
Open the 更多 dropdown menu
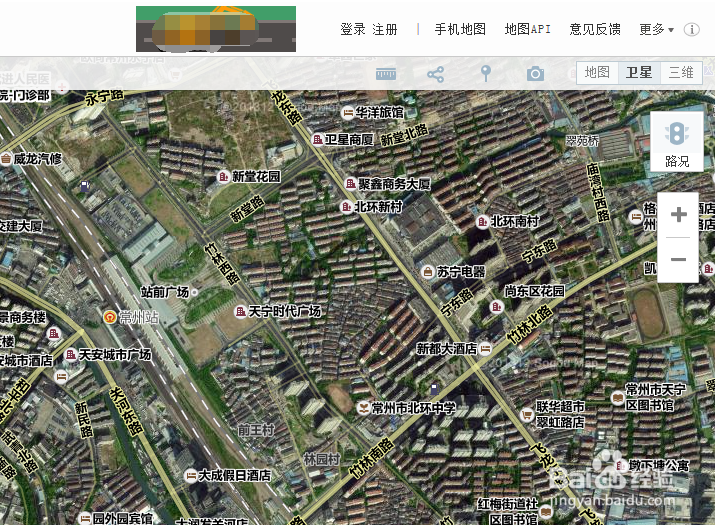(656, 30)
